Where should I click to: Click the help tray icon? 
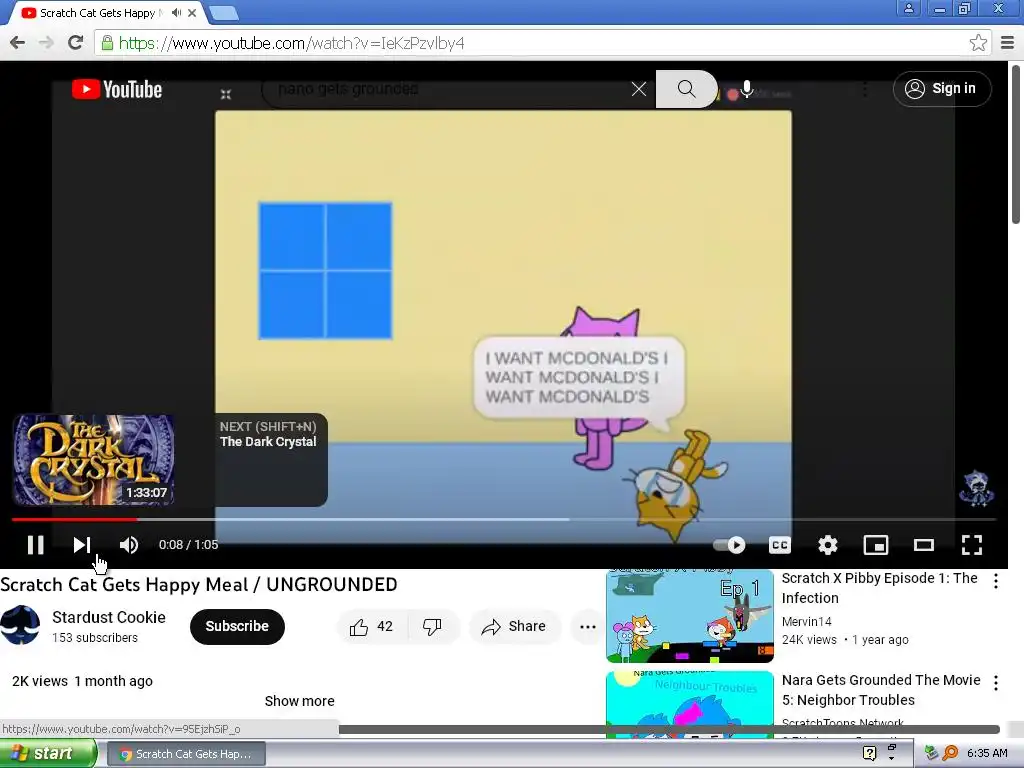pos(869,754)
